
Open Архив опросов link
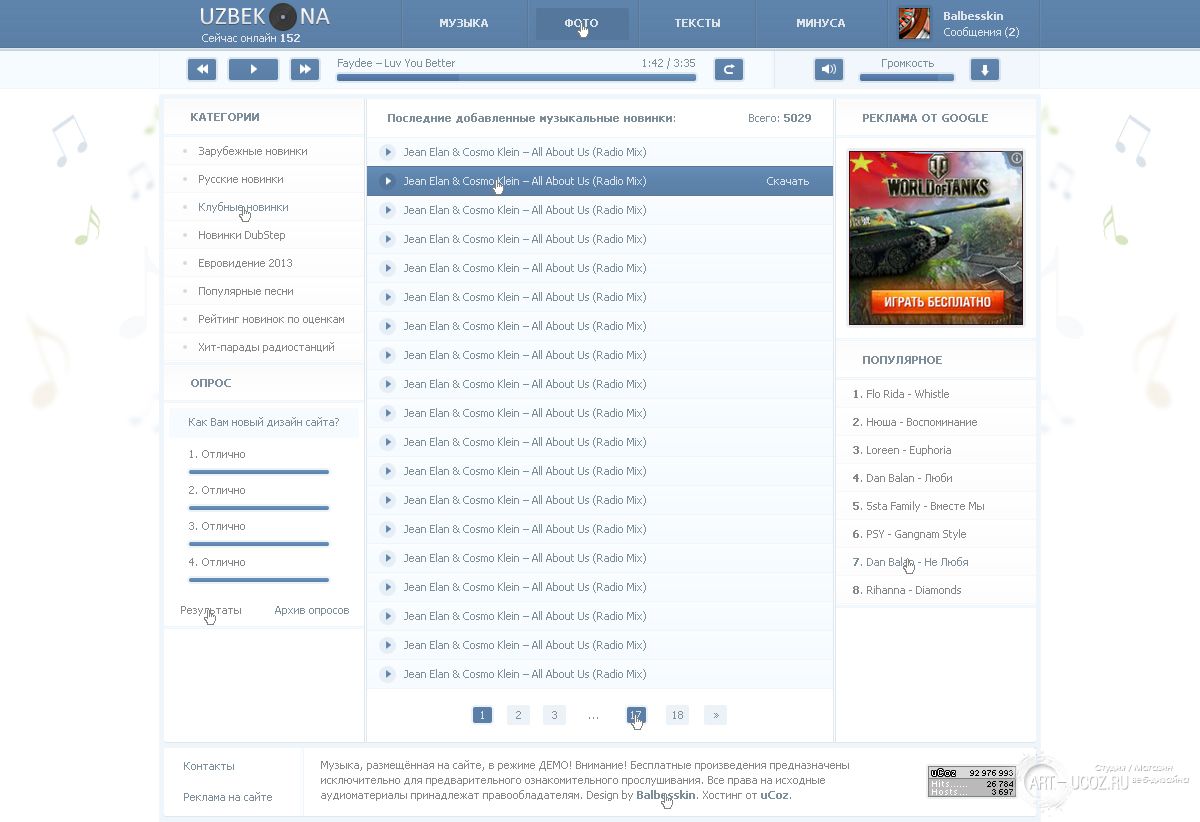[312, 610]
